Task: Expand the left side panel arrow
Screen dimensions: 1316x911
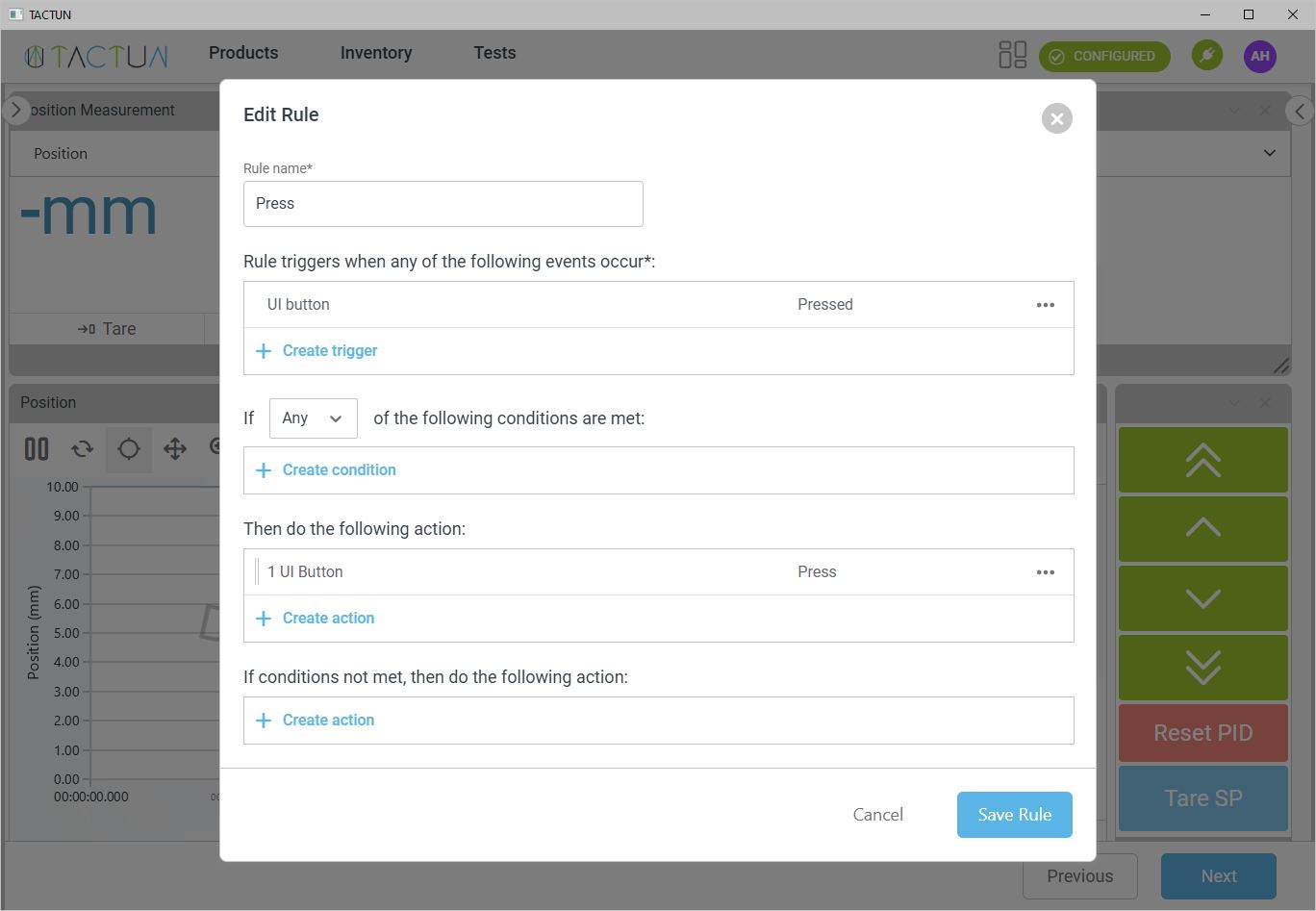Action: (x=15, y=110)
